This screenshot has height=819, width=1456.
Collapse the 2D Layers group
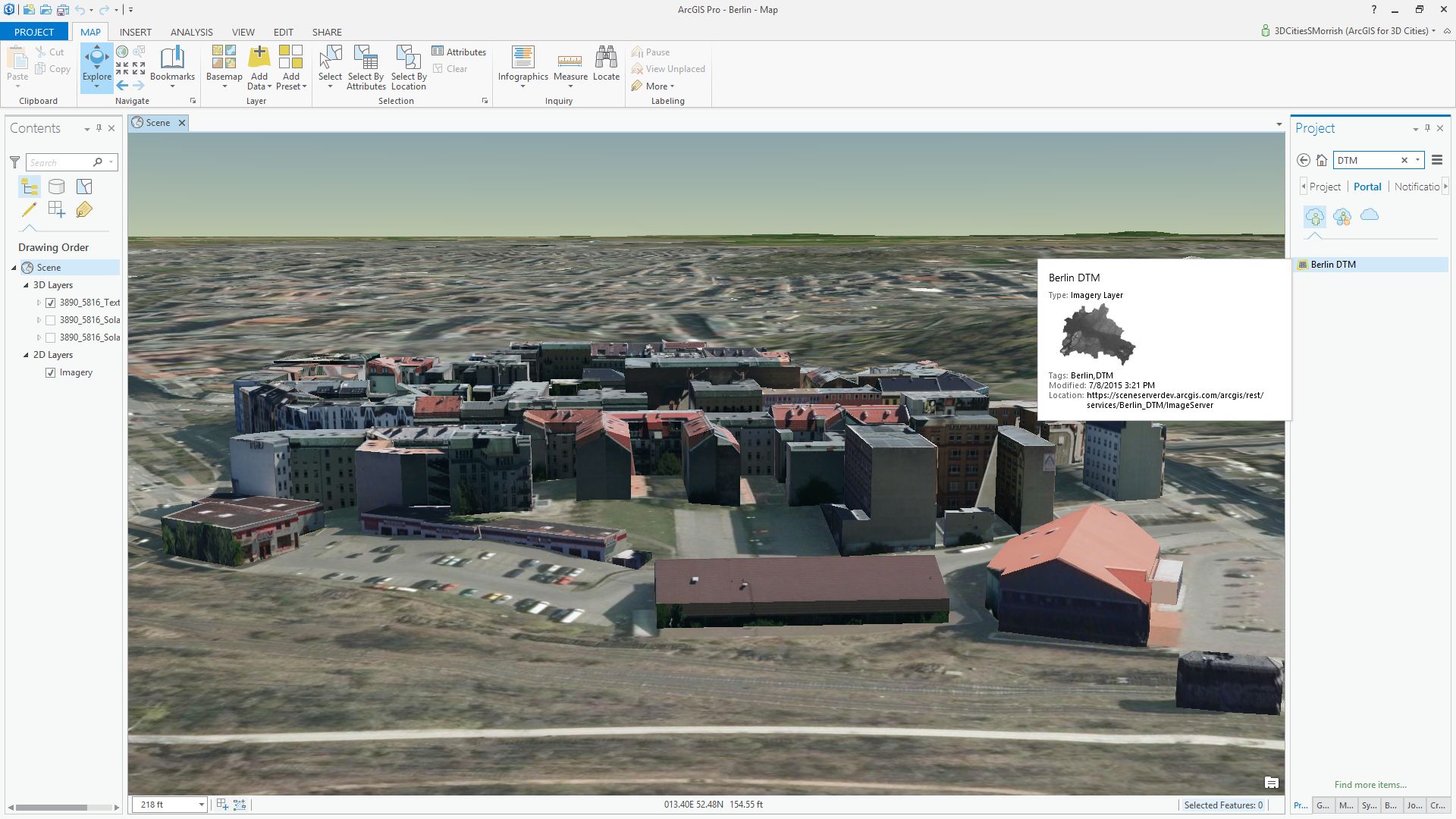point(26,355)
